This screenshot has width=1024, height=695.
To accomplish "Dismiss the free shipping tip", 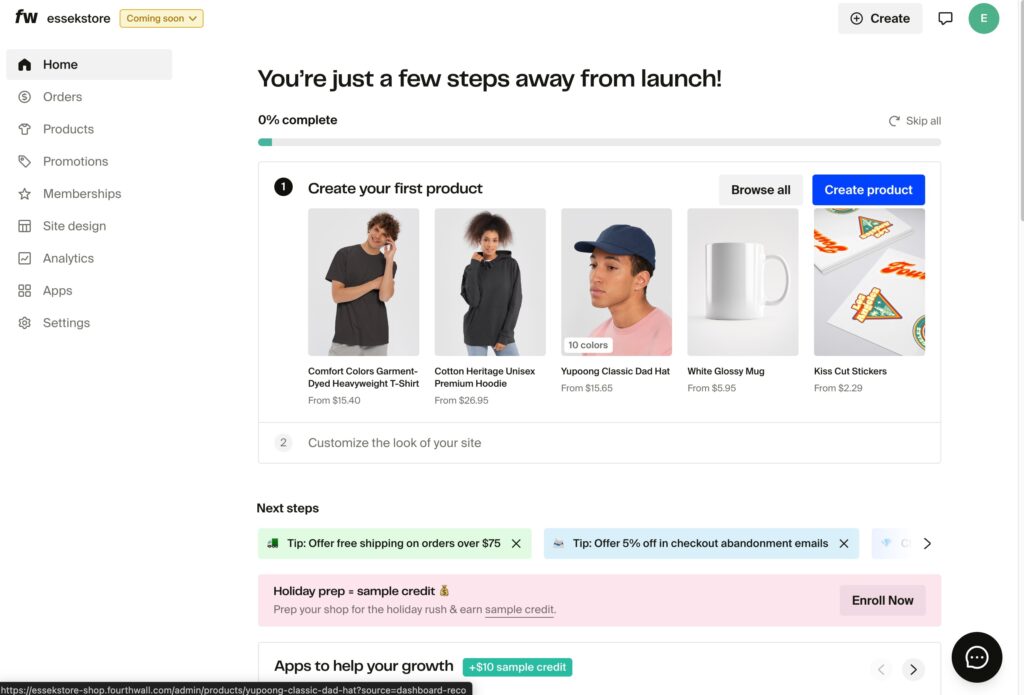I will (x=516, y=543).
